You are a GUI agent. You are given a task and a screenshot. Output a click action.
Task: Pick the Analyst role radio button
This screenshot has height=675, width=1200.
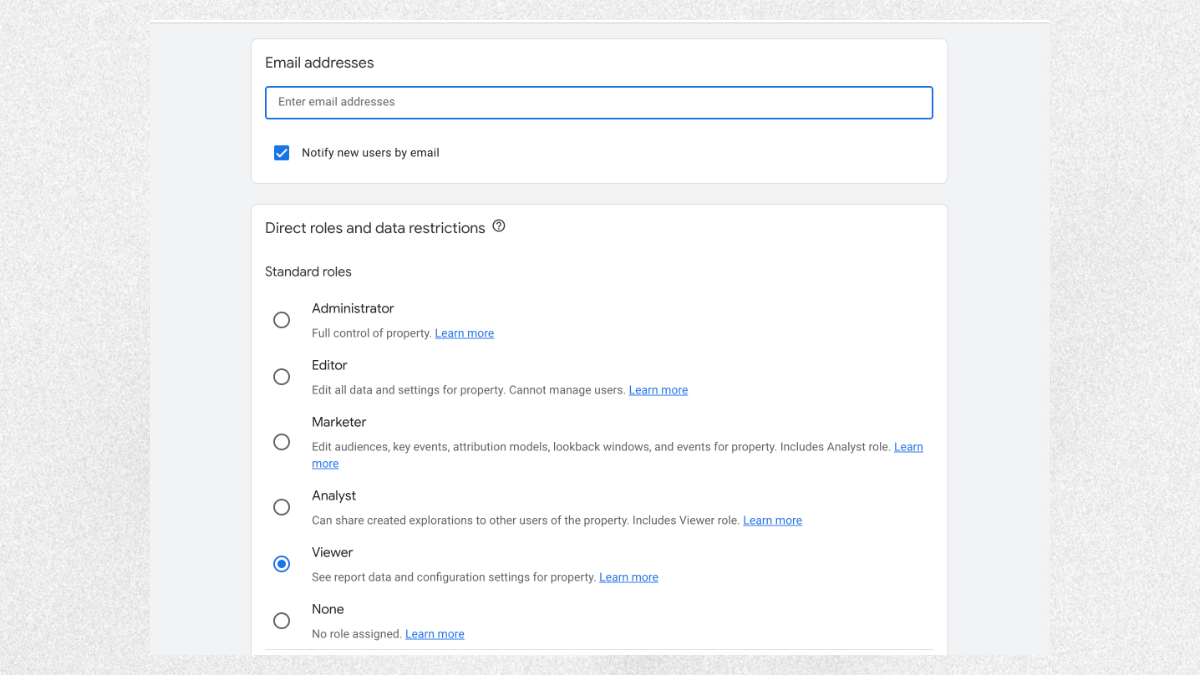pyautogui.click(x=282, y=507)
